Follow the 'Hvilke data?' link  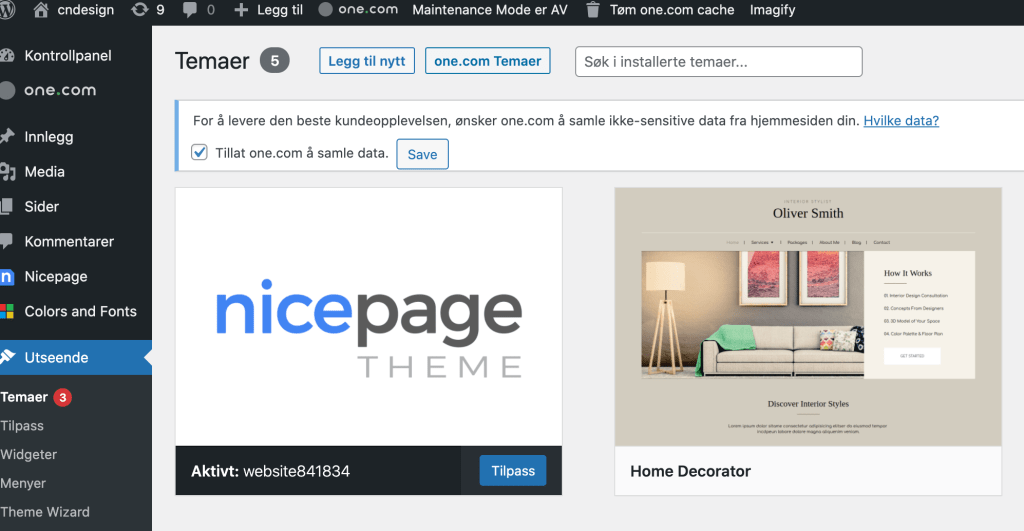(x=901, y=121)
